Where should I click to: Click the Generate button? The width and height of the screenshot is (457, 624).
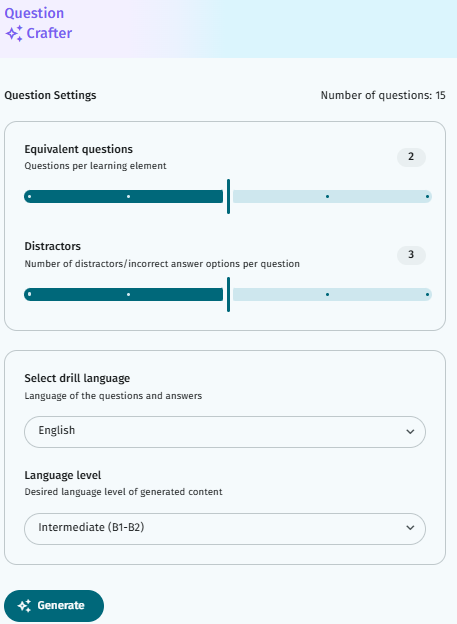coord(54,606)
